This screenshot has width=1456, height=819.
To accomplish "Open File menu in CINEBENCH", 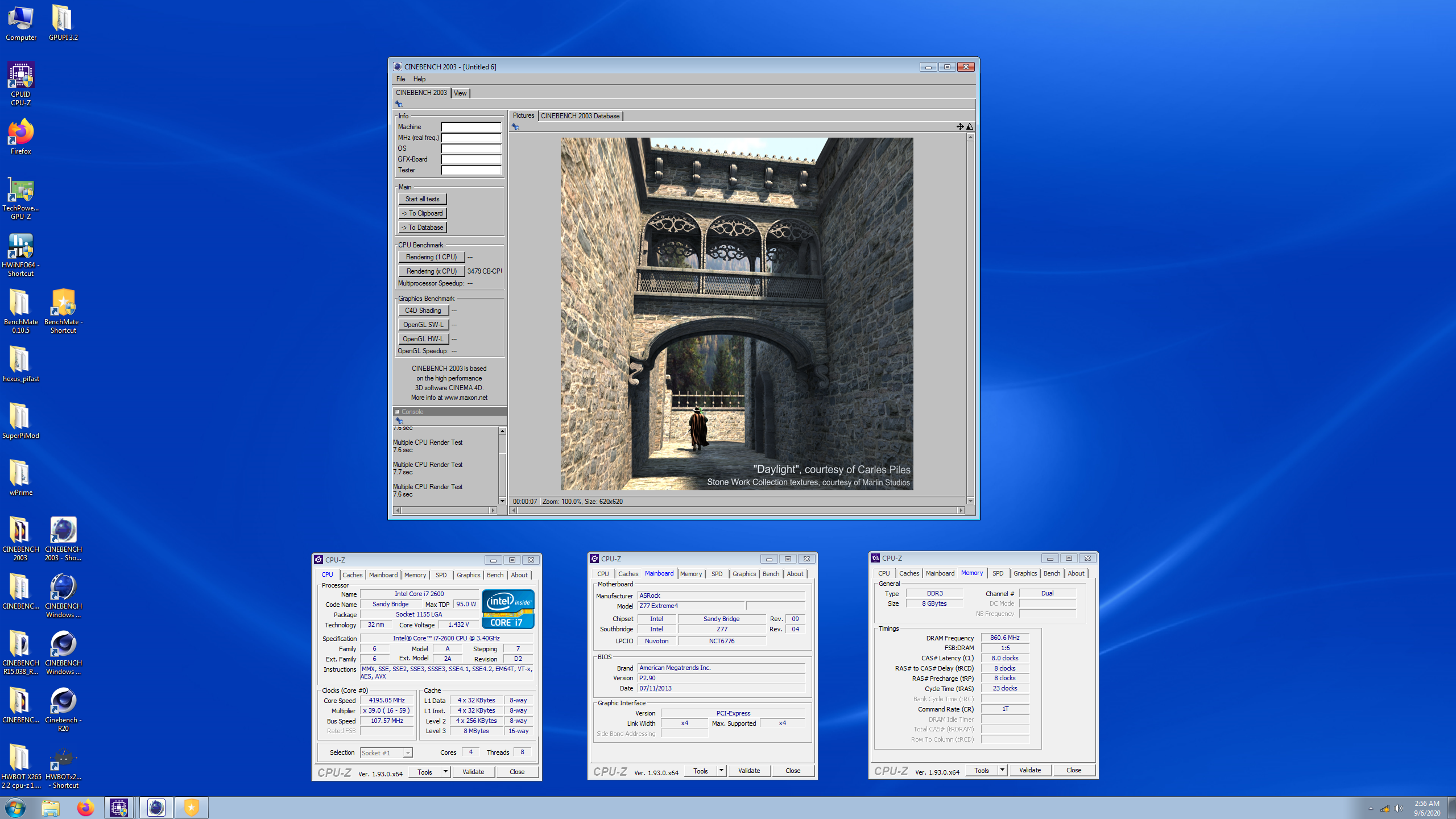I will 400,79.
